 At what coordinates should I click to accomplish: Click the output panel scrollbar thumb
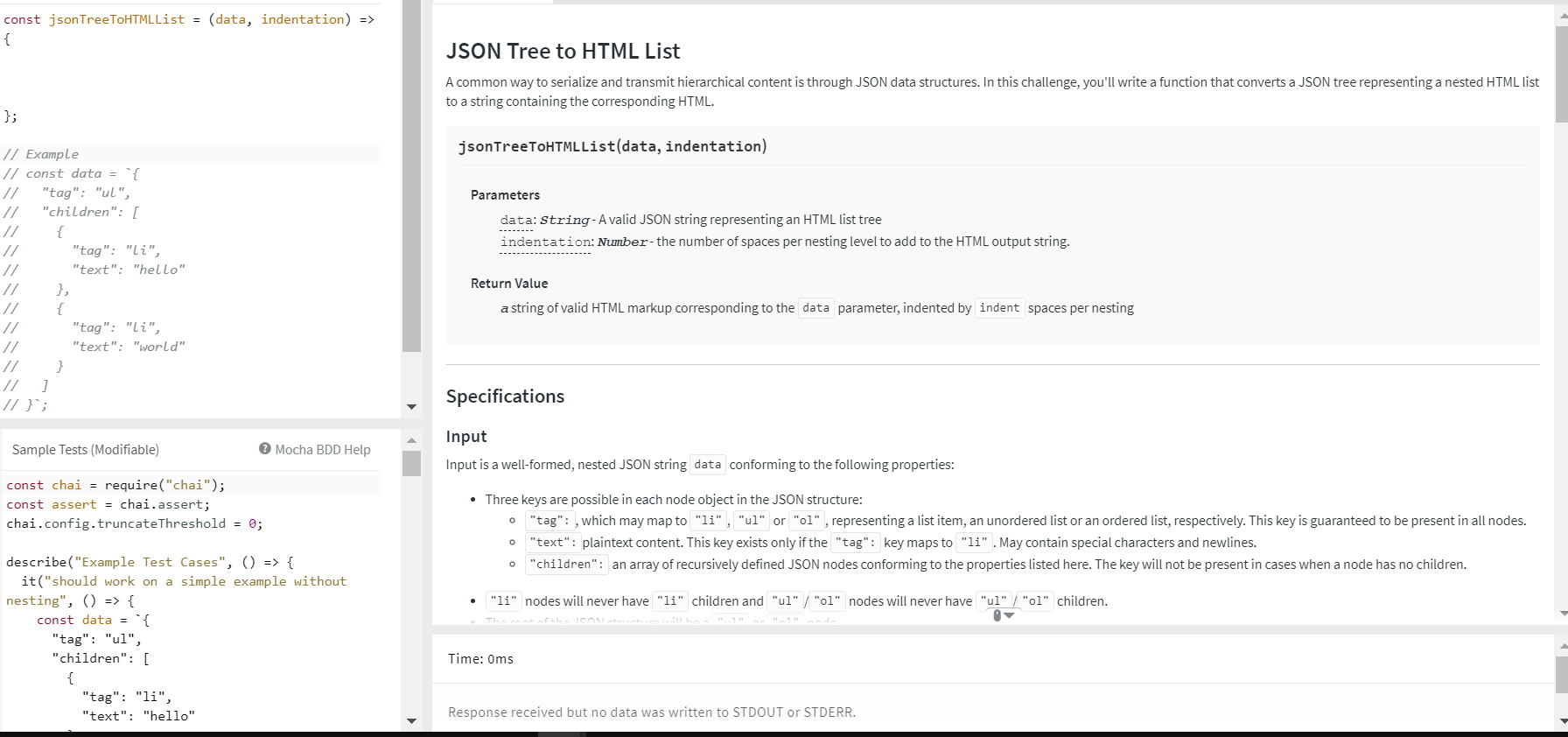click(1561, 674)
